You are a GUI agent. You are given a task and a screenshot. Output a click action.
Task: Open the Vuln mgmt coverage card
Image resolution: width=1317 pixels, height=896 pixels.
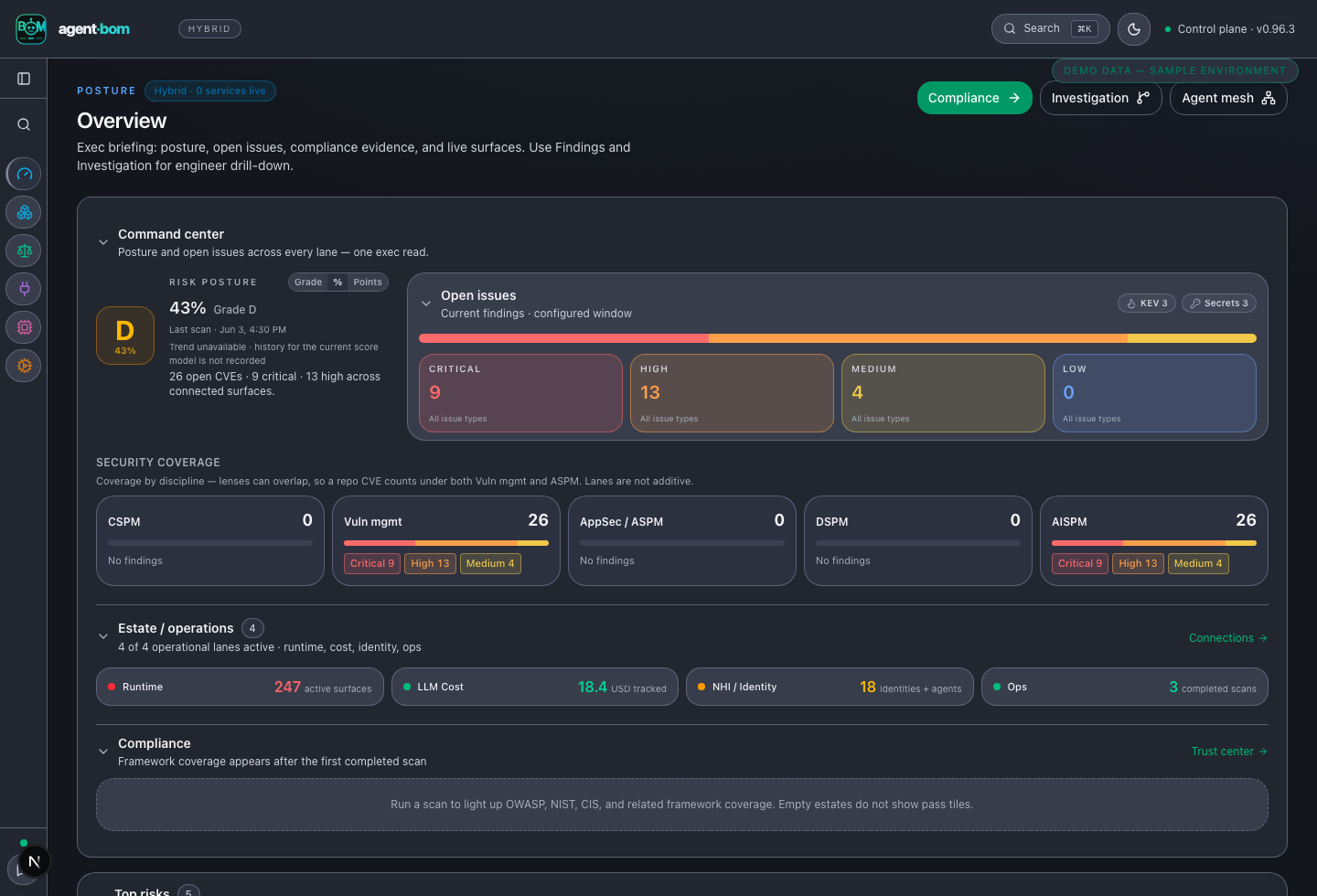pyautogui.click(x=446, y=540)
